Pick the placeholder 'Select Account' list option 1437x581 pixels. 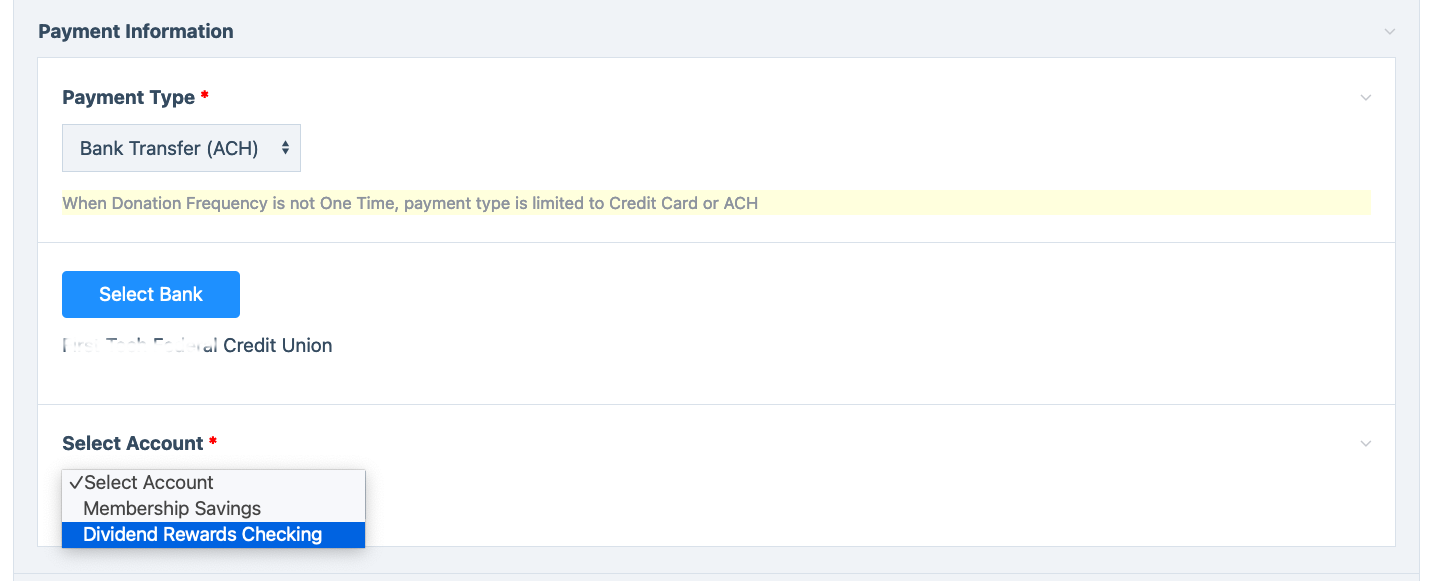pos(149,482)
